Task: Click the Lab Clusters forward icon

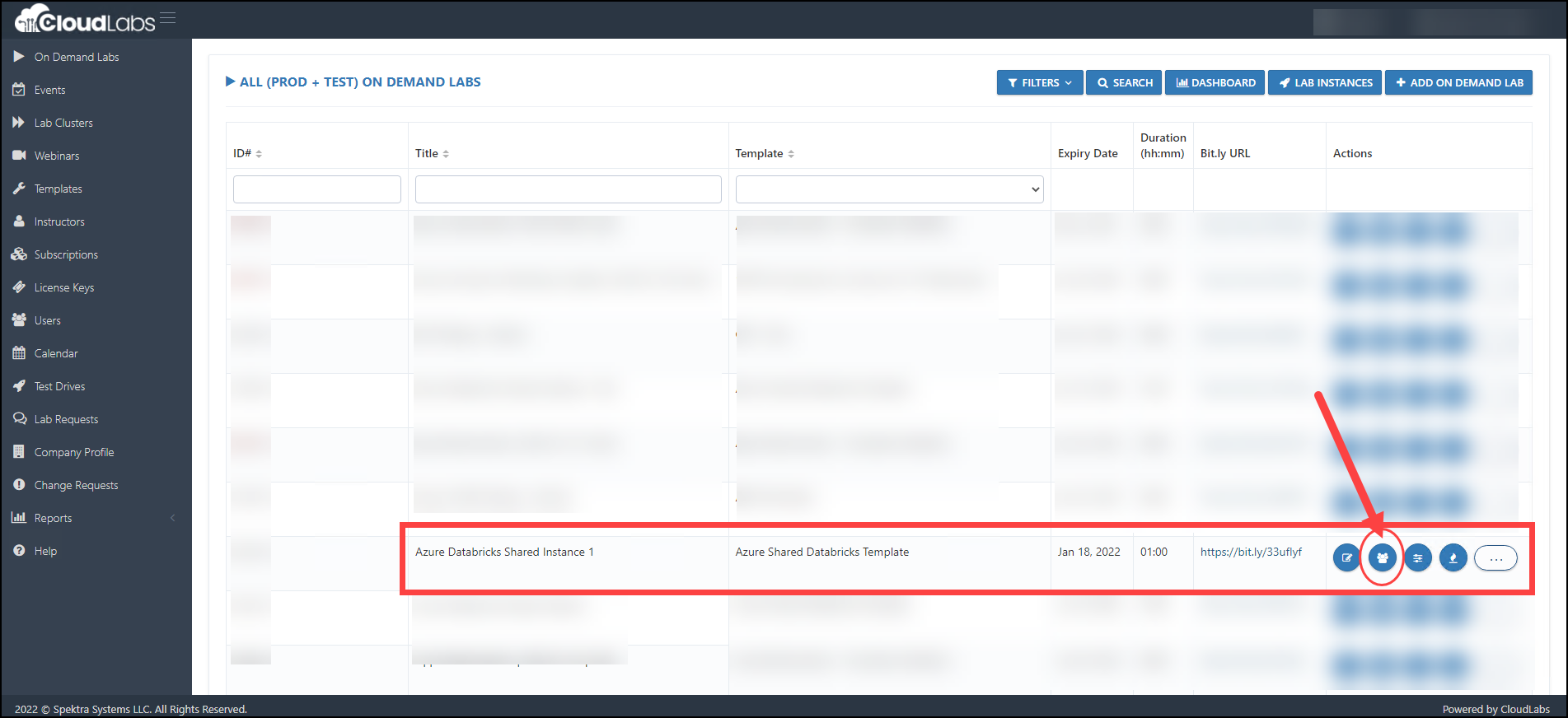Action: (x=19, y=123)
